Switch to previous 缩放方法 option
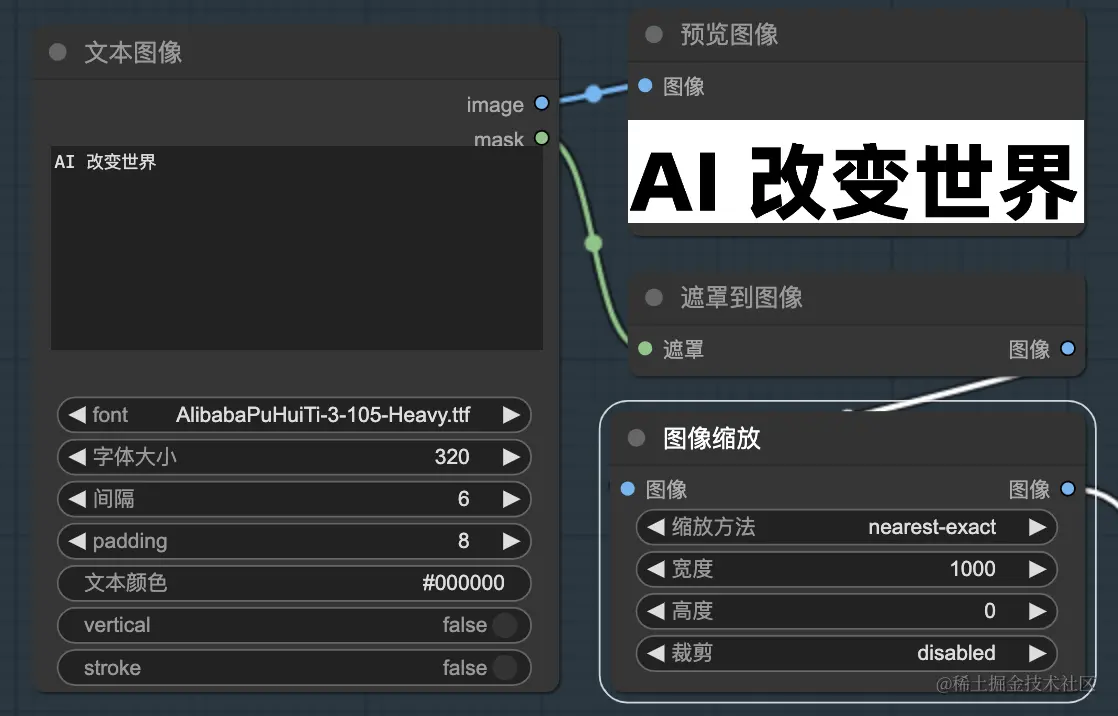 point(656,527)
